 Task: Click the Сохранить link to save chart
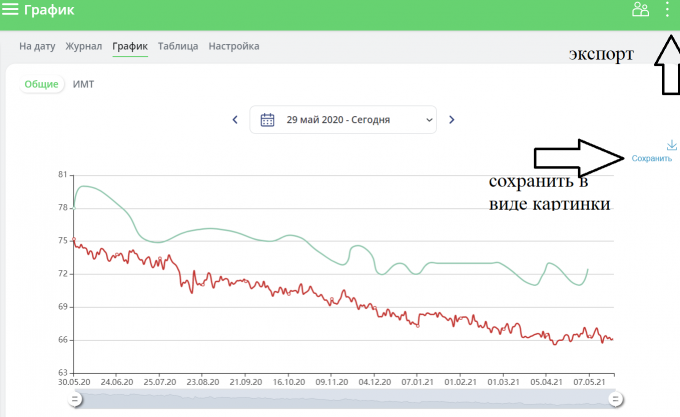tap(652, 159)
